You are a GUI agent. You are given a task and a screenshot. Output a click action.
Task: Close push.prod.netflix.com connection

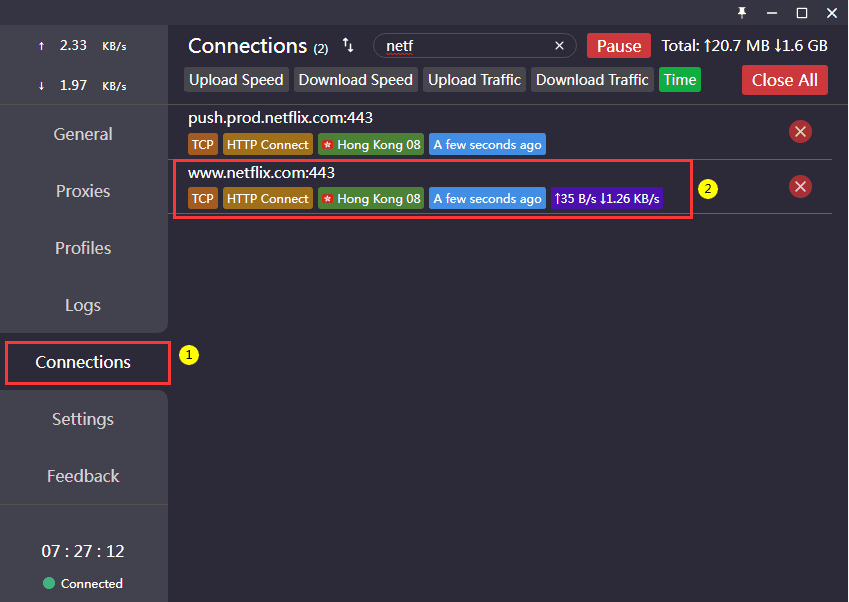point(800,132)
